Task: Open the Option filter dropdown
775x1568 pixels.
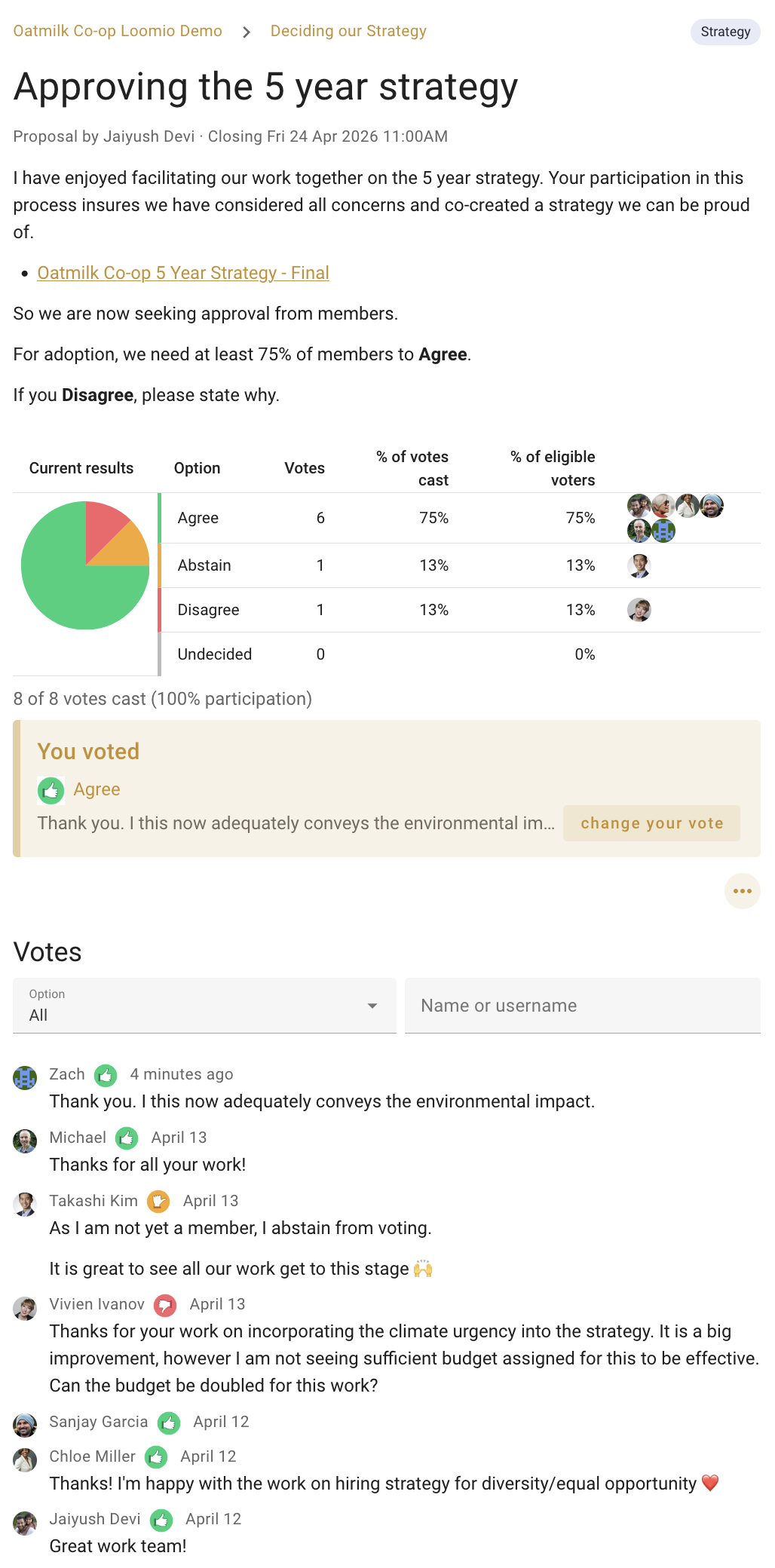Action: (x=204, y=1006)
